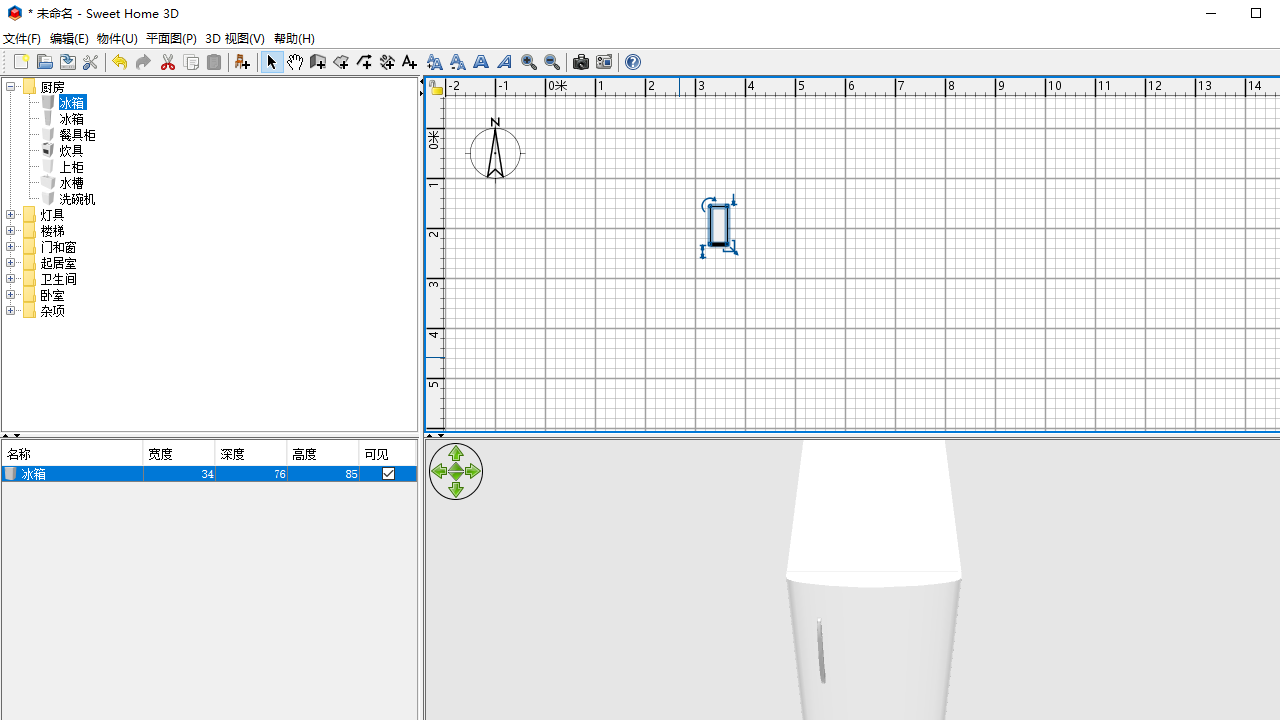Screen dimensions: 1280x720
Task: Click the Undo arrow icon
Action: 119,62
